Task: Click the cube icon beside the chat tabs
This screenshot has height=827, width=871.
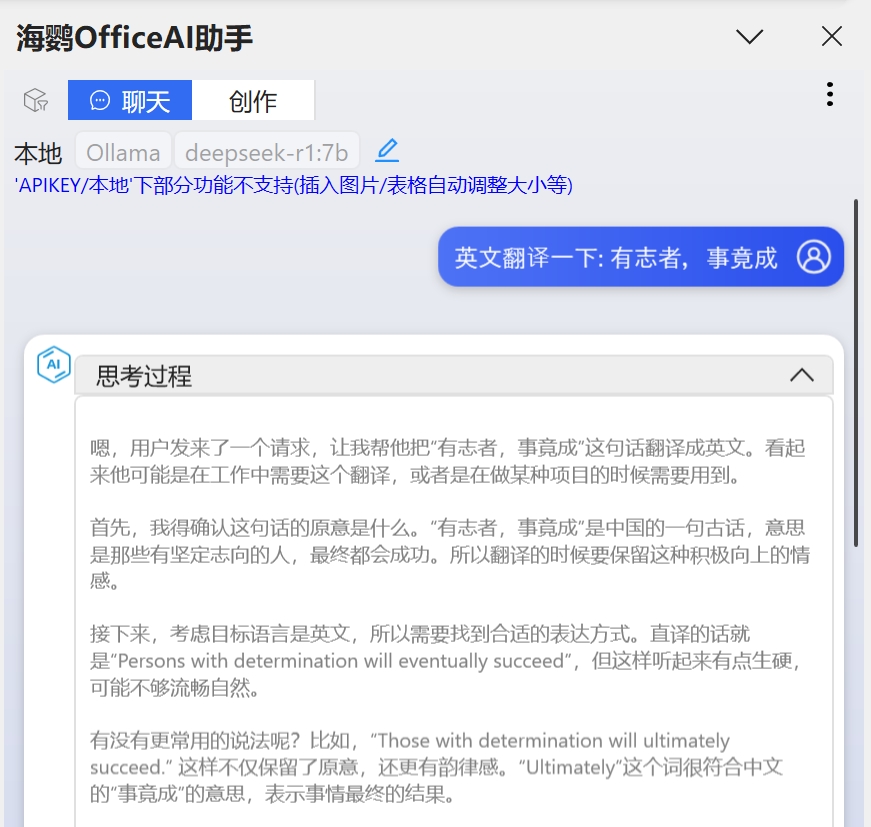Action: [36, 99]
